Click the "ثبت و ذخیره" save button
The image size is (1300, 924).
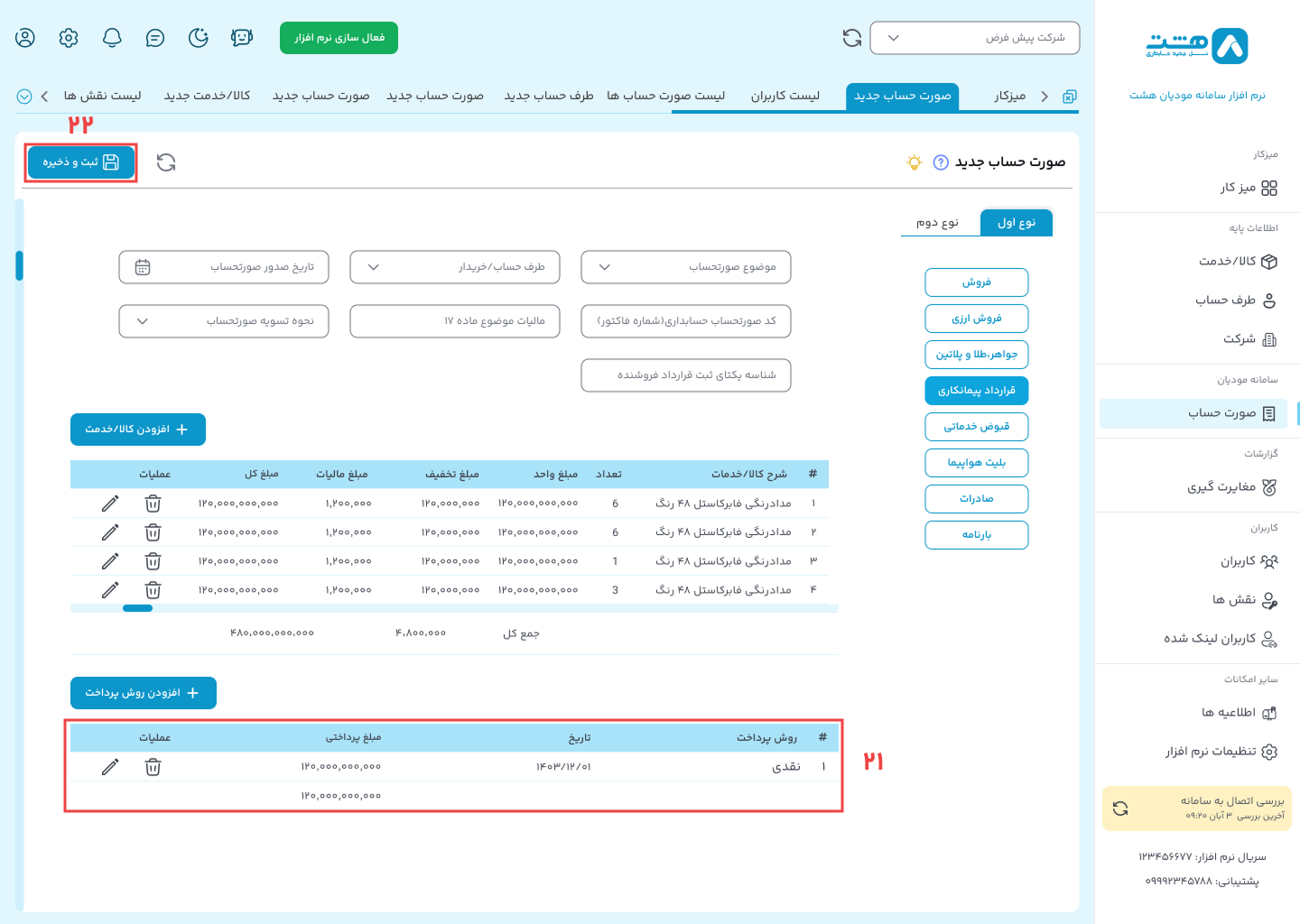click(81, 162)
